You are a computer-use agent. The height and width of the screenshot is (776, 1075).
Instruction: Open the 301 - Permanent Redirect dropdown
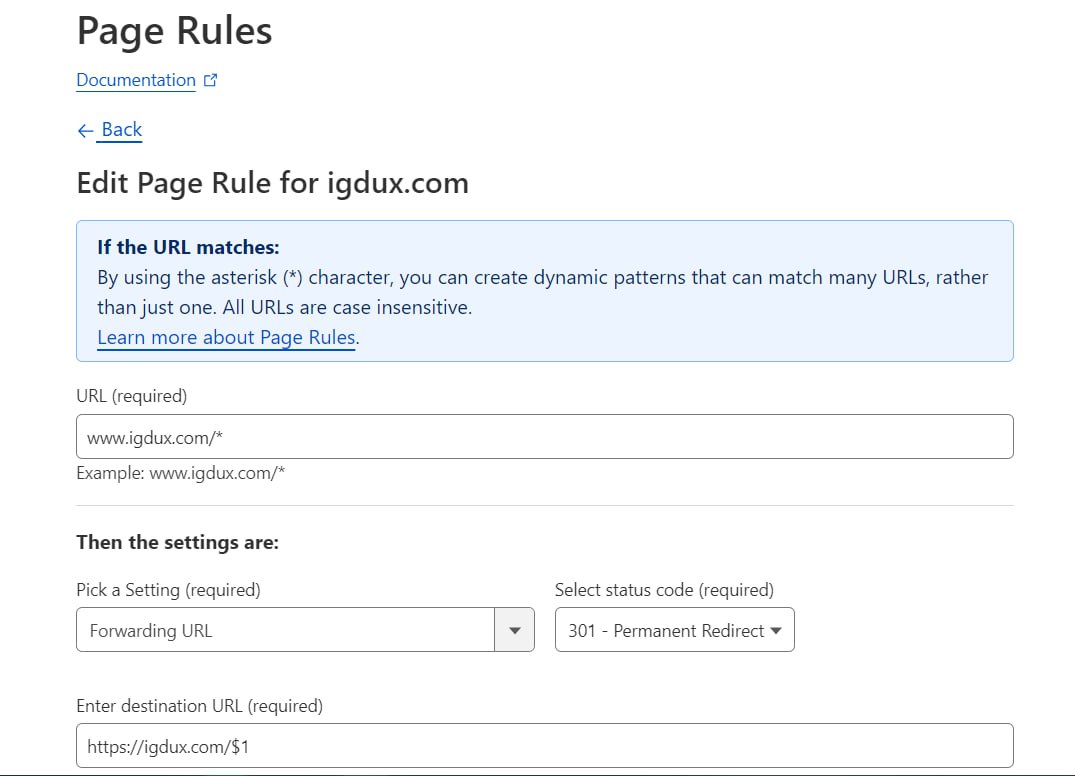click(x=666, y=631)
